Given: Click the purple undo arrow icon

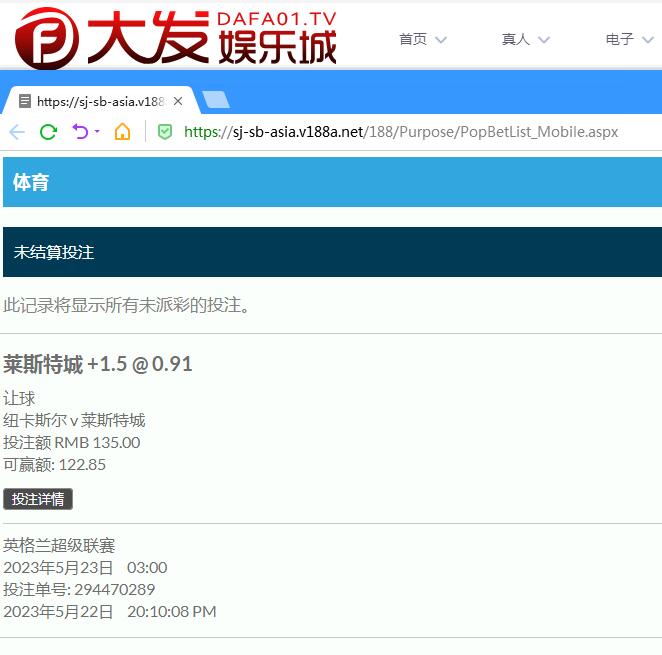Looking at the screenshot, I should pos(80,132).
